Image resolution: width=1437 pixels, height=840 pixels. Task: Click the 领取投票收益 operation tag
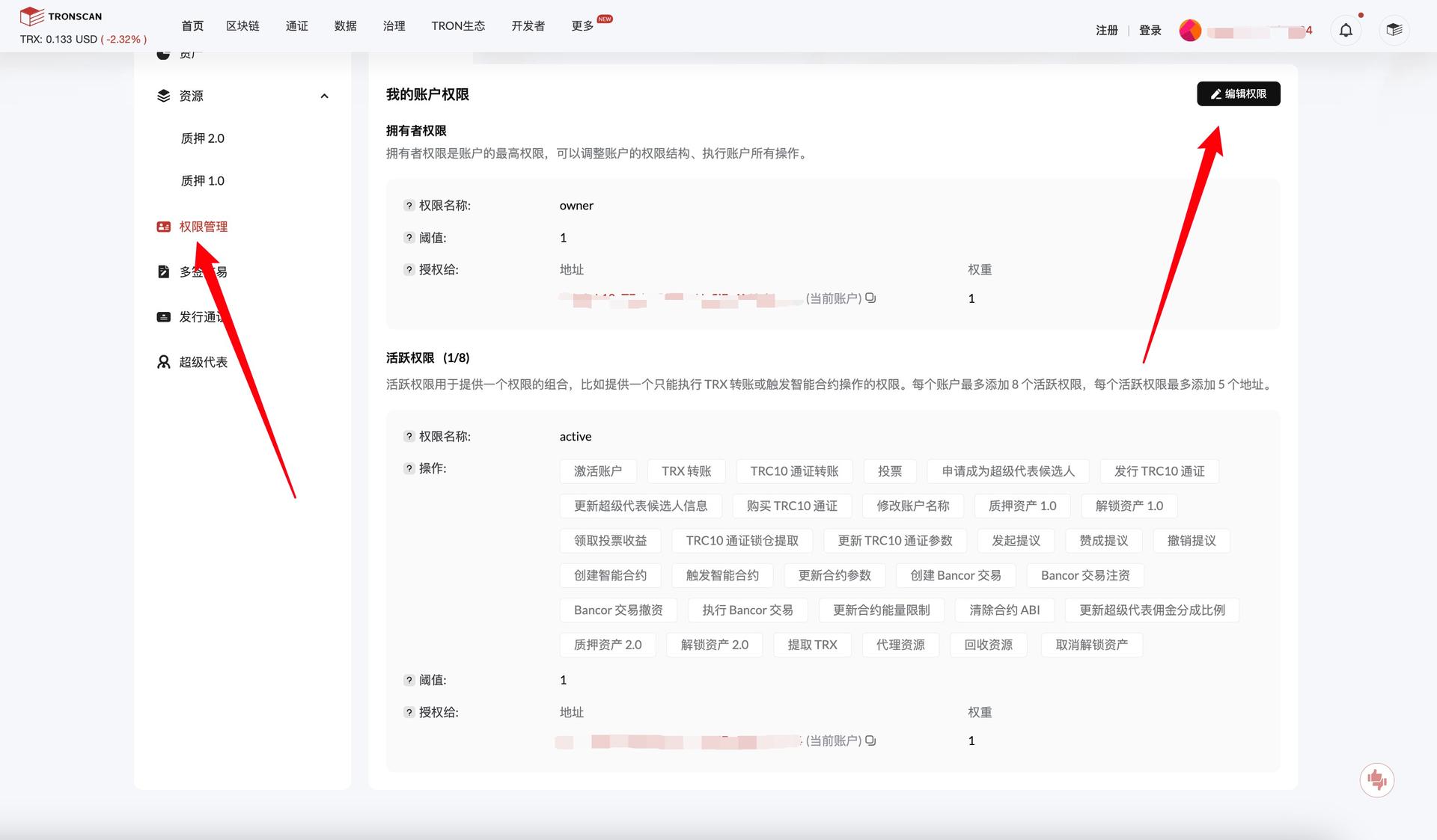pos(610,541)
